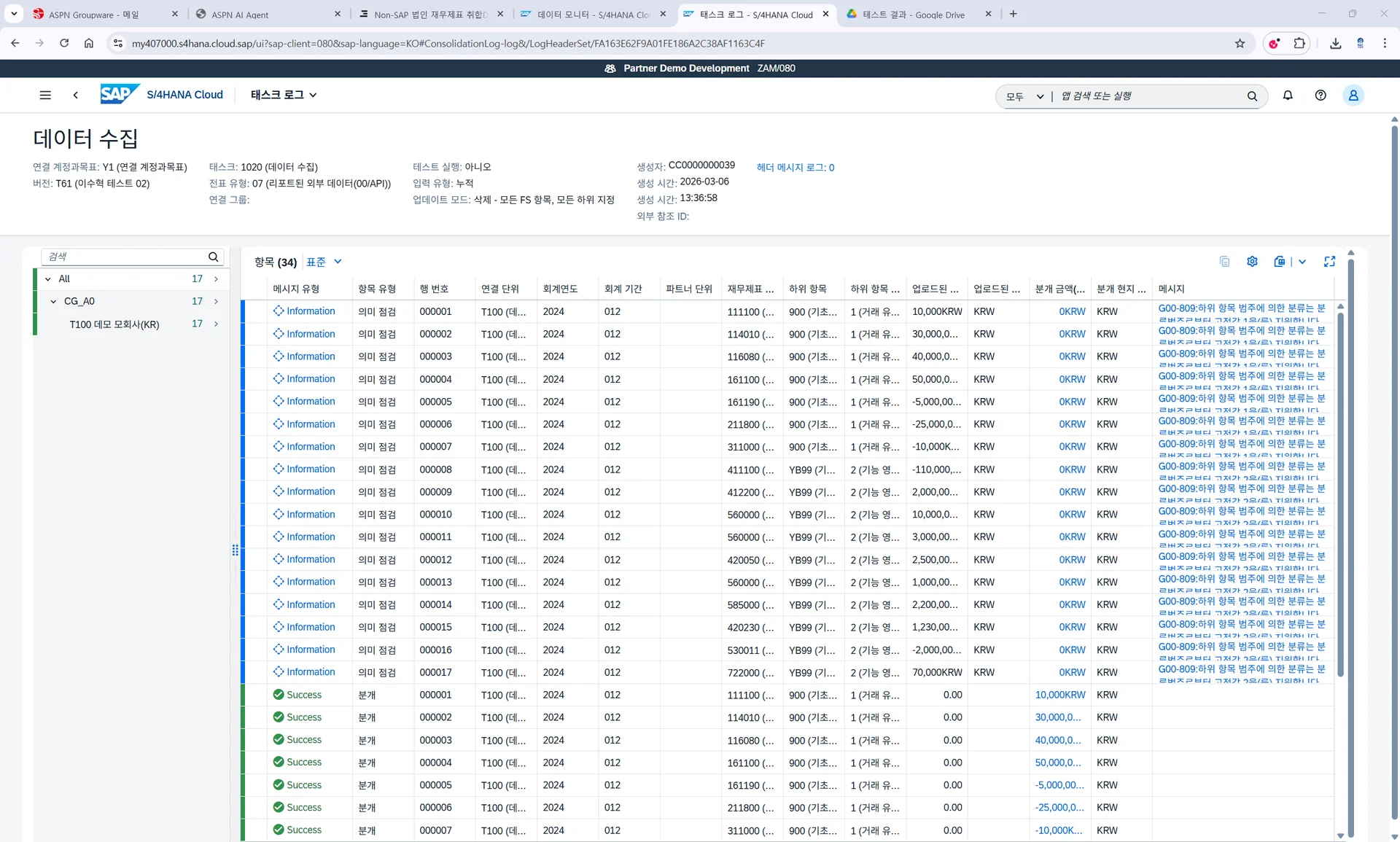
Task: Open the SAP navigation hamburger menu
Action: click(x=45, y=95)
